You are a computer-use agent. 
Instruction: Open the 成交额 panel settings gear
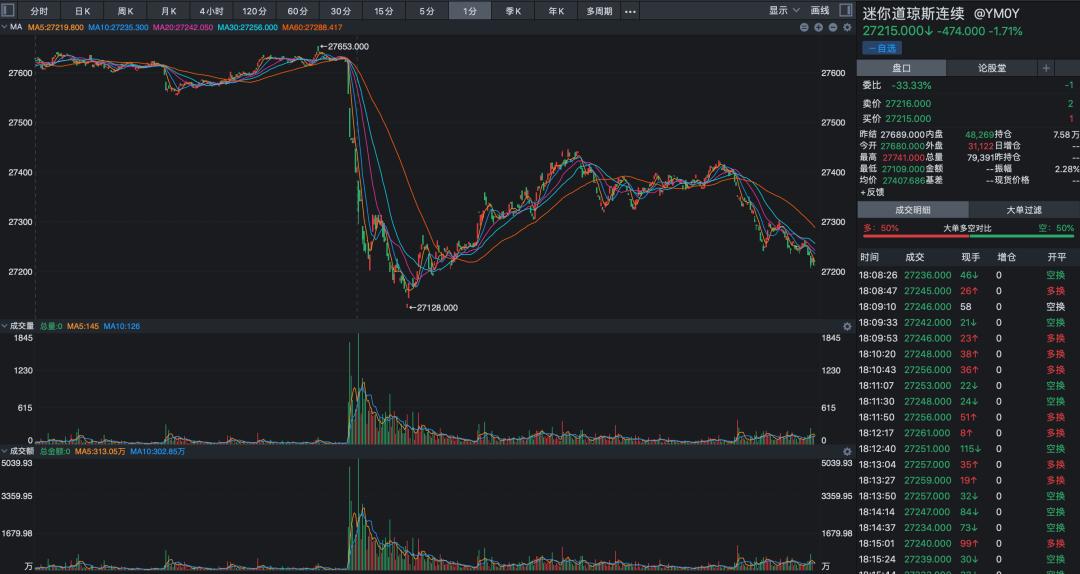pos(847,451)
